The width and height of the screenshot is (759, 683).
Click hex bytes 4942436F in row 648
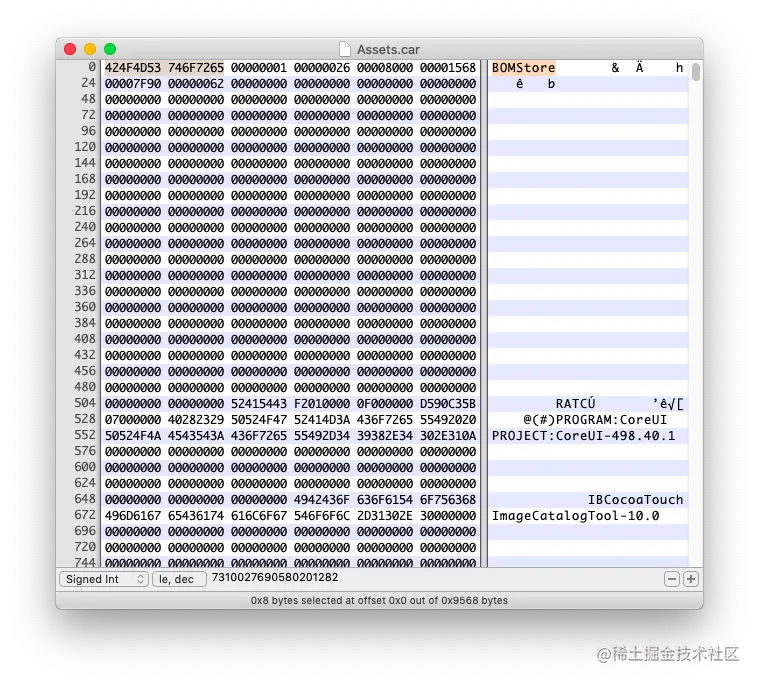[x=321, y=500]
